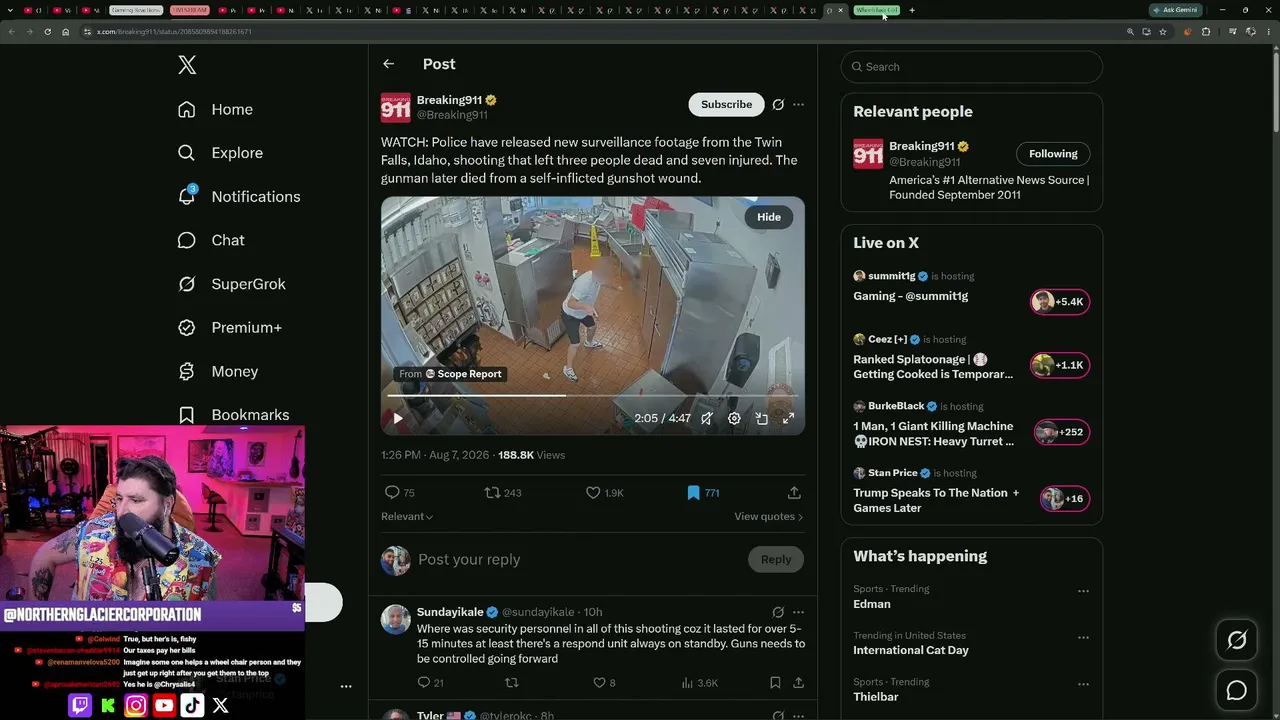Seek on the video progress bar
This screenshot has height=720, width=1280.
[x=593, y=396]
